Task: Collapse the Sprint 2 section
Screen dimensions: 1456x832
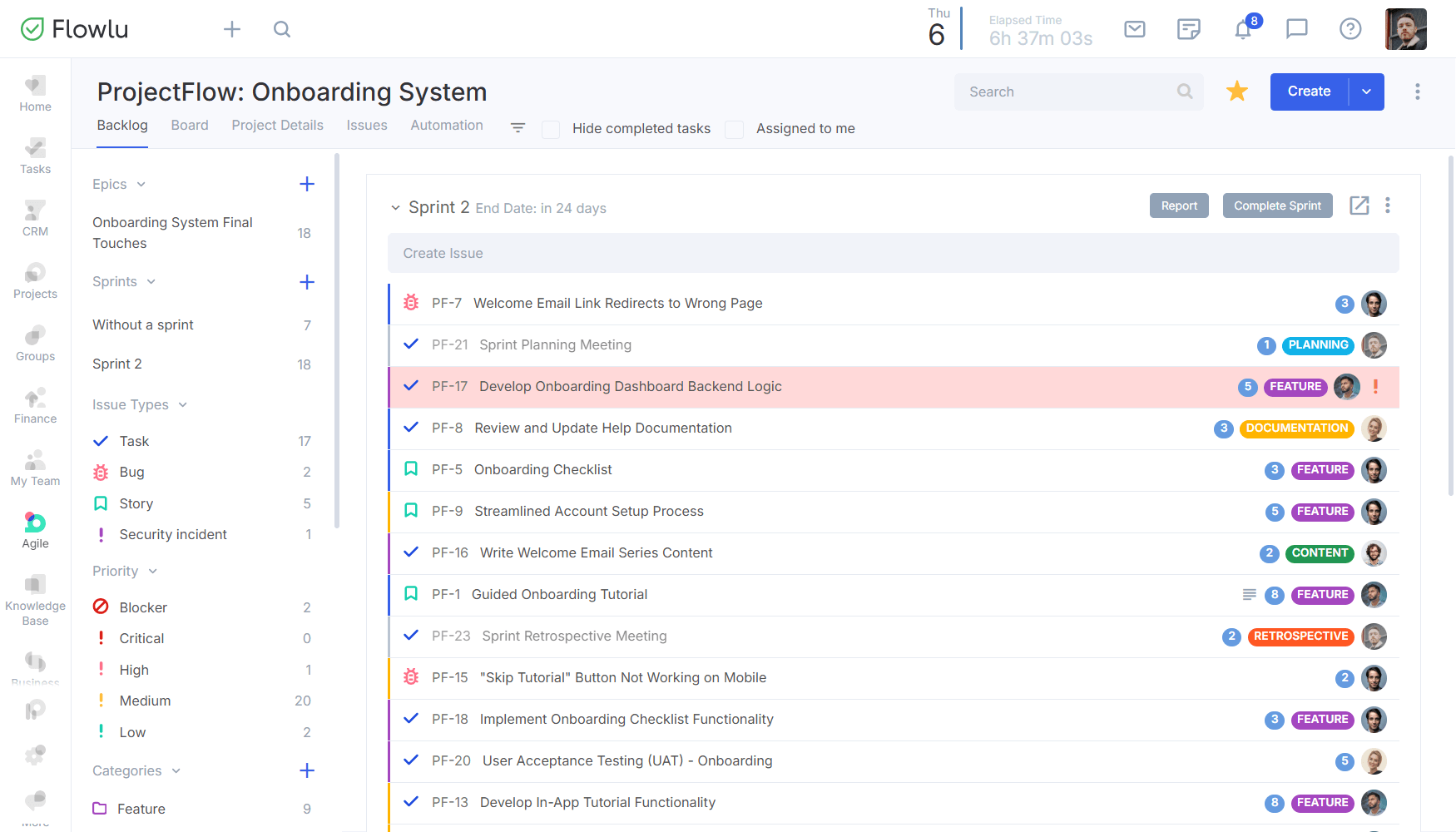Action: (395, 208)
